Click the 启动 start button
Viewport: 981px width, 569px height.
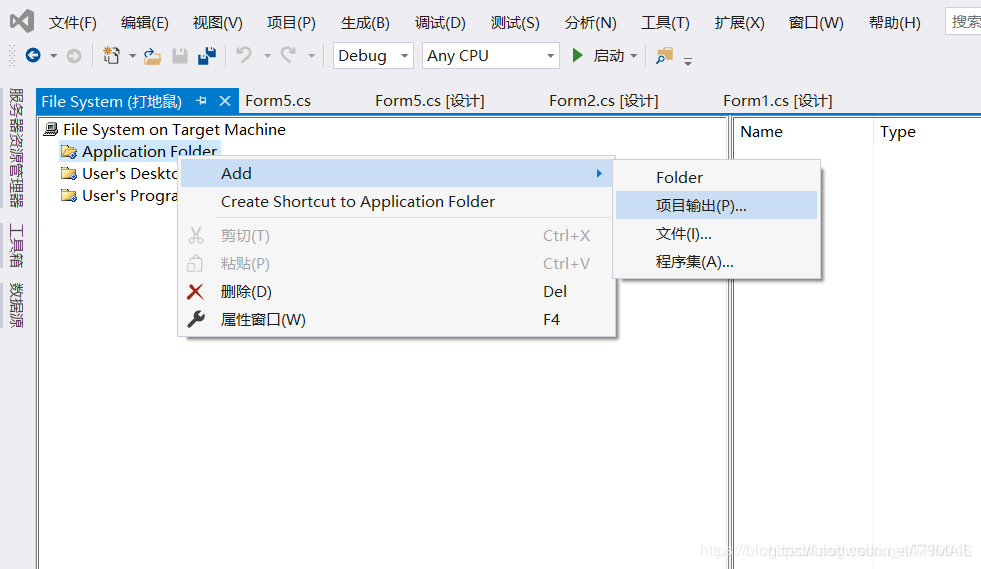coord(598,56)
